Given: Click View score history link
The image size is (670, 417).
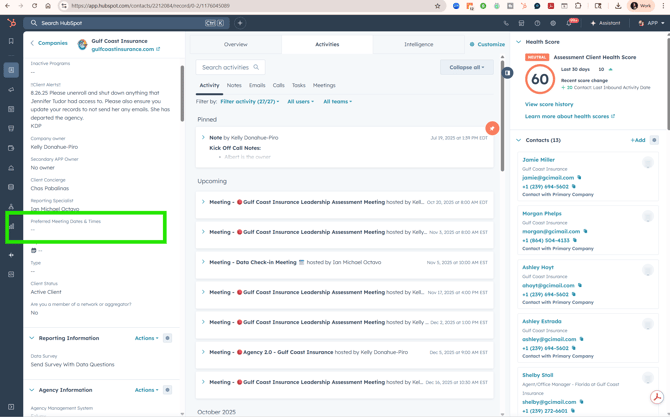Looking at the screenshot, I should pos(549,104).
